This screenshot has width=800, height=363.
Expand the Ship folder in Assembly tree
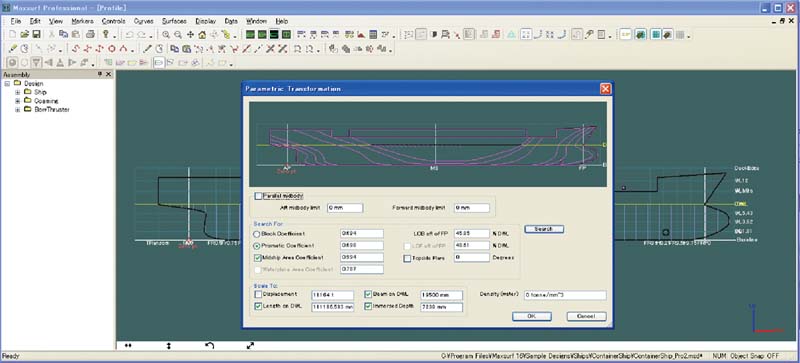18,92
